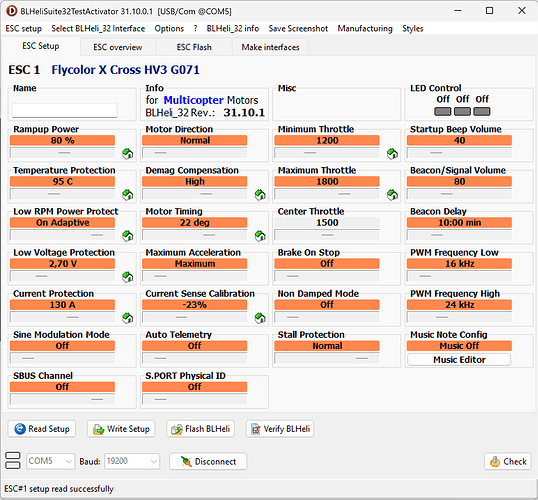Adjust the Rampup Power slider
The image size is (538, 500).
pyautogui.click(x=62, y=153)
